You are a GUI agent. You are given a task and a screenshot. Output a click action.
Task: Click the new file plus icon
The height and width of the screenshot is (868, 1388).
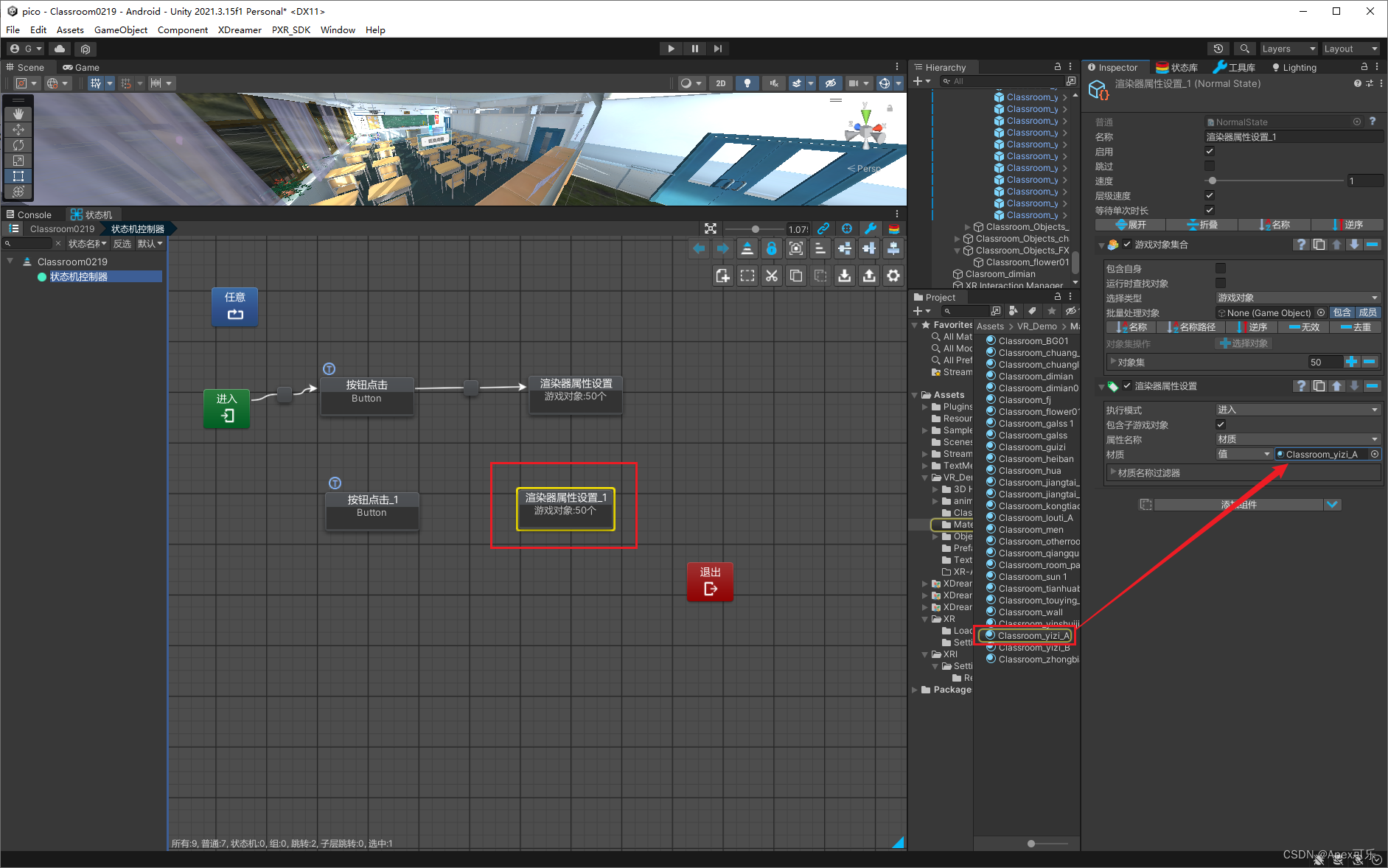coord(722,276)
